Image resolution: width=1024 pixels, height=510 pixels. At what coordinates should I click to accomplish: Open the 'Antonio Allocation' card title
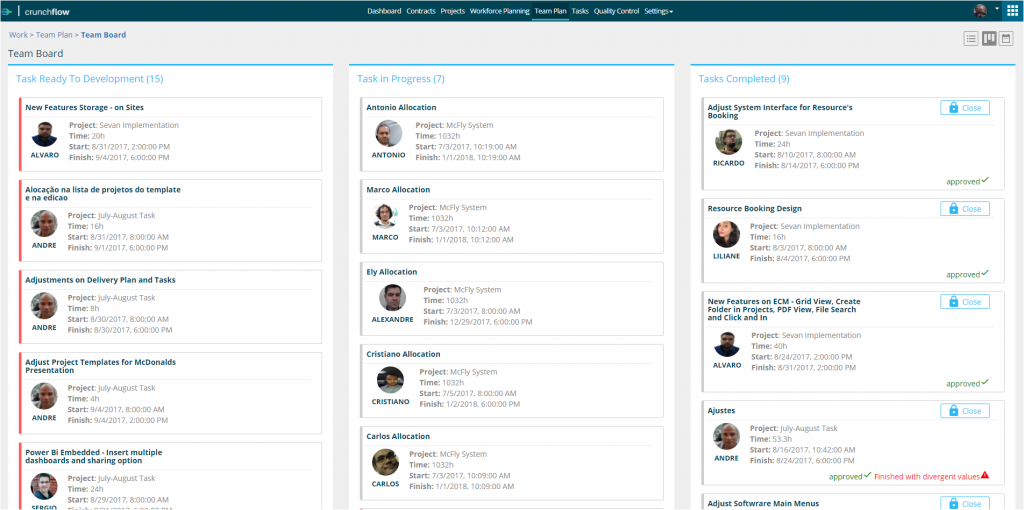tap(402, 107)
